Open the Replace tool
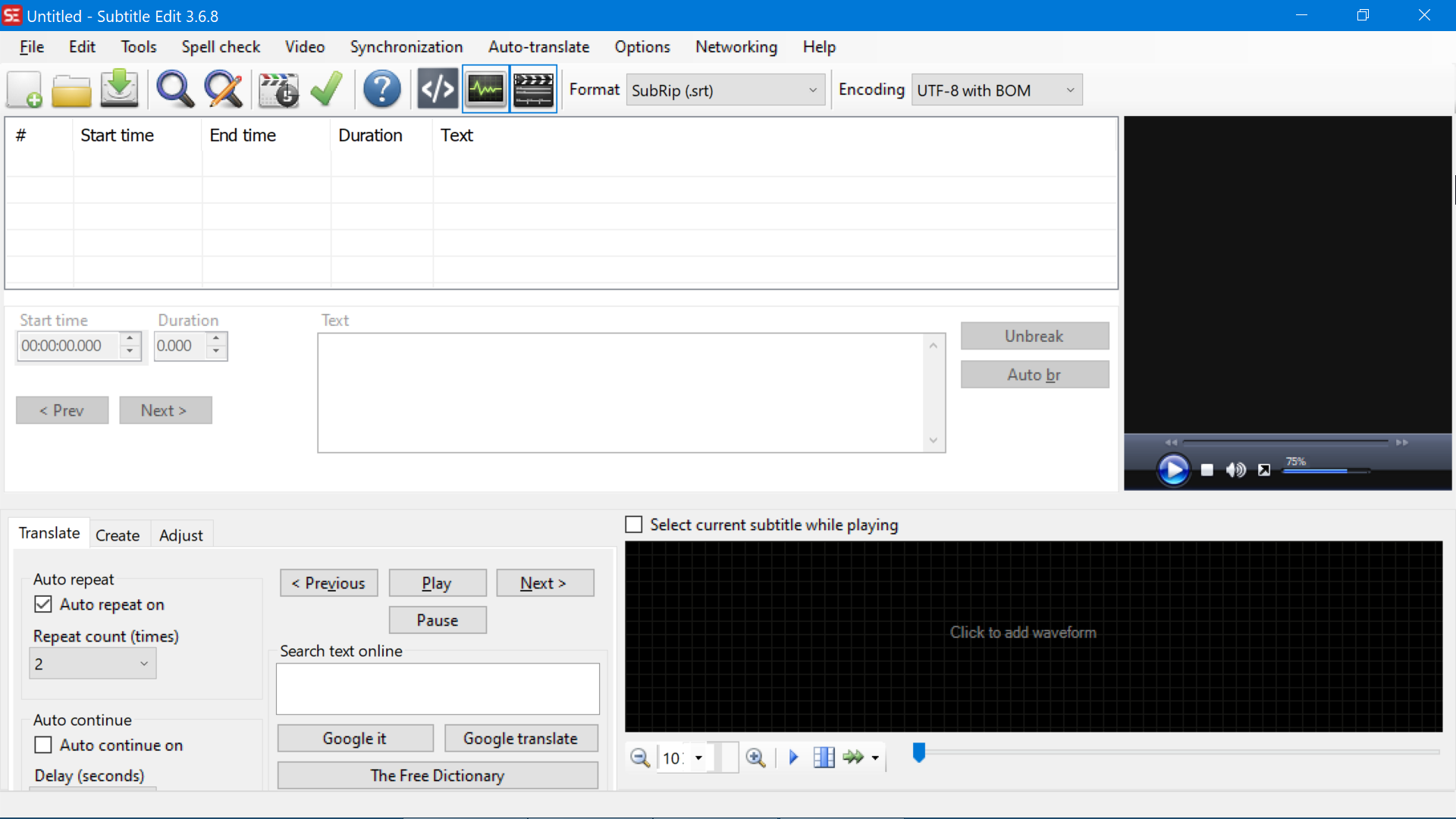This screenshot has height=819, width=1456. click(222, 89)
